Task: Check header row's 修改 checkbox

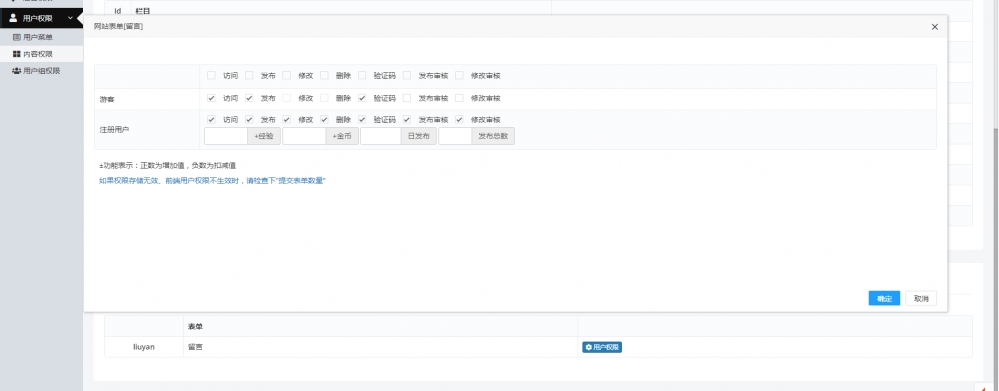Action: coord(287,76)
